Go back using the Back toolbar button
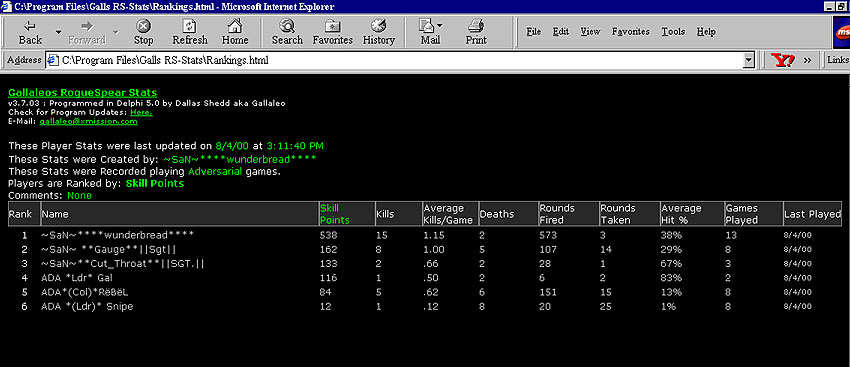Viewport: 850px width, 367px height. click(30, 33)
